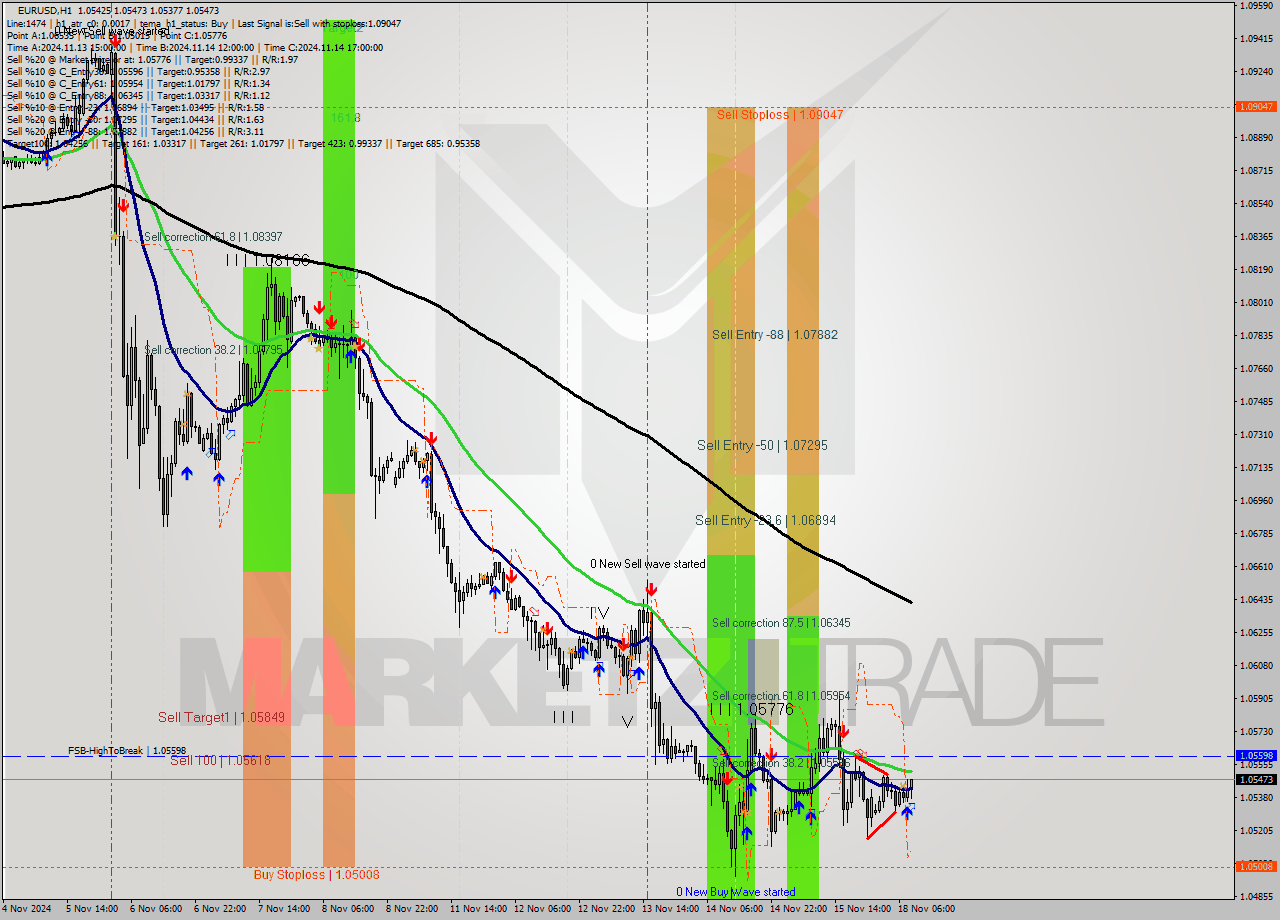
Task: Click the 'I V' wave label
Action: (x=599, y=612)
